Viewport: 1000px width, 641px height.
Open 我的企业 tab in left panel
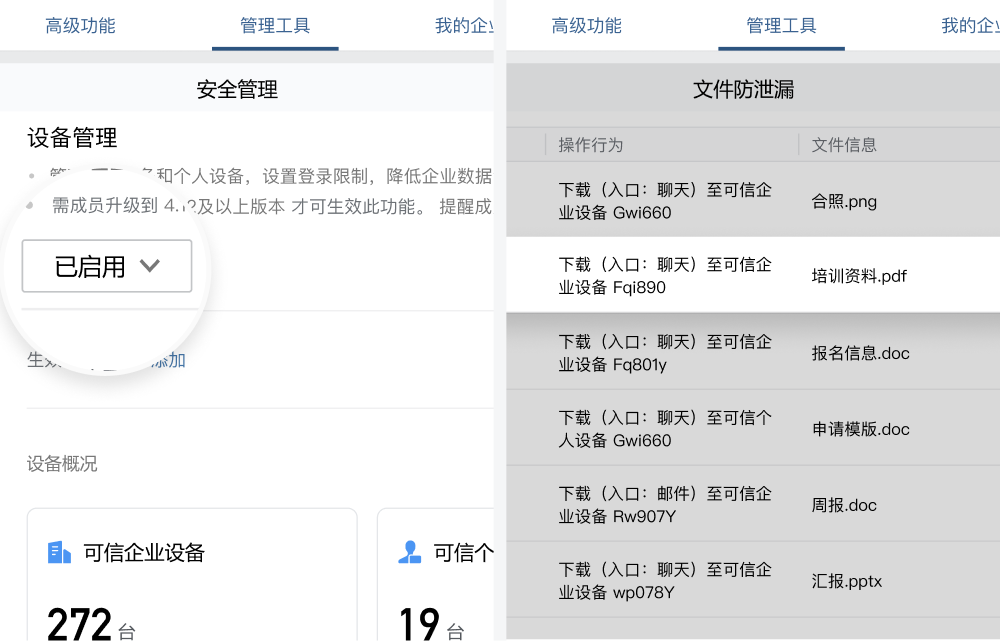coord(464,26)
